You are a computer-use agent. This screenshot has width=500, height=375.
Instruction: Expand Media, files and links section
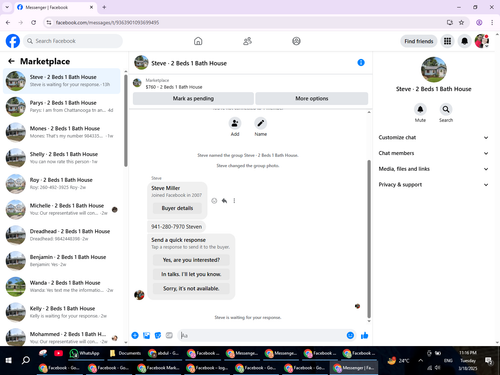point(433,169)
